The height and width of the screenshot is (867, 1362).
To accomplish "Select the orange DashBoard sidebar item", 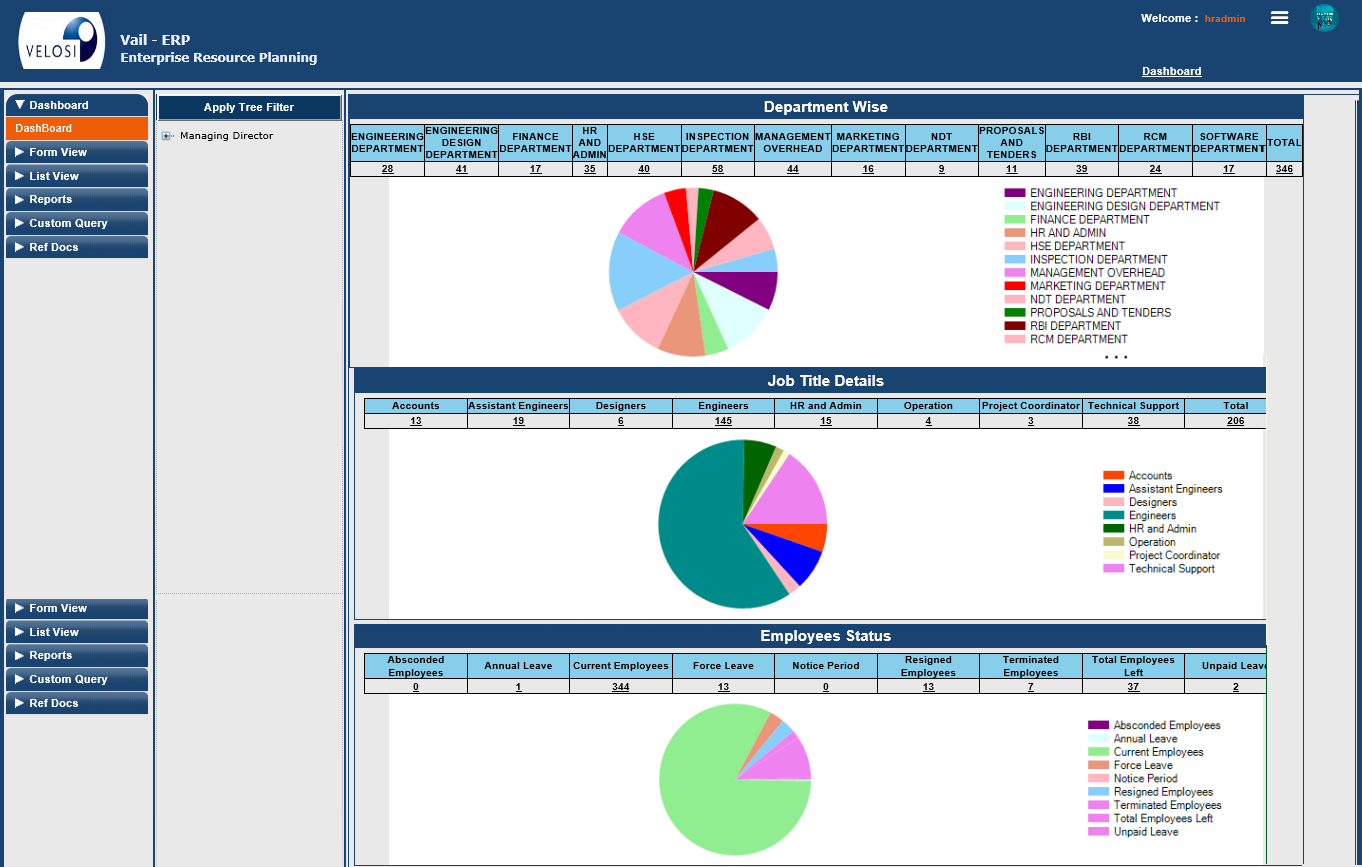I will click(x=76, y=128).
